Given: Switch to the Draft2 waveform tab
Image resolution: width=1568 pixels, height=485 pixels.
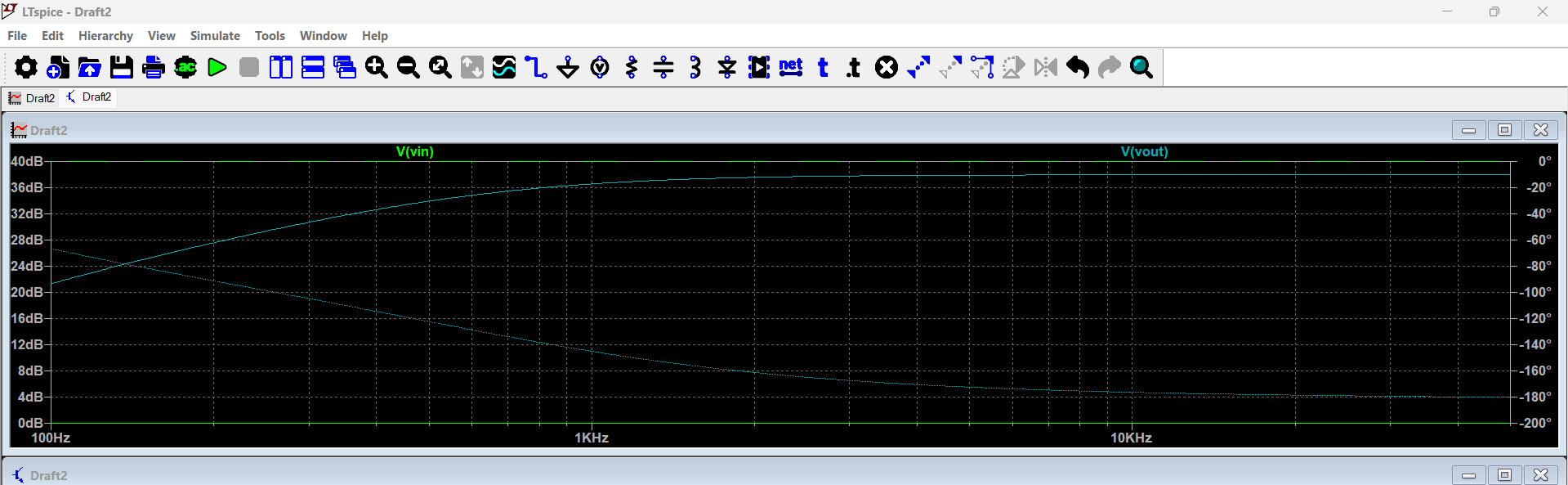Looking at the screenshot, I should click(31, 98).
